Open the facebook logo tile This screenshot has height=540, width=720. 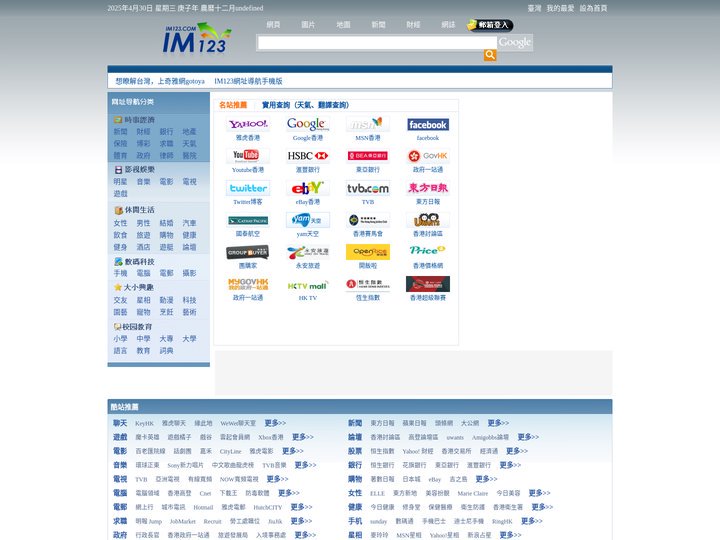point(428,124)
